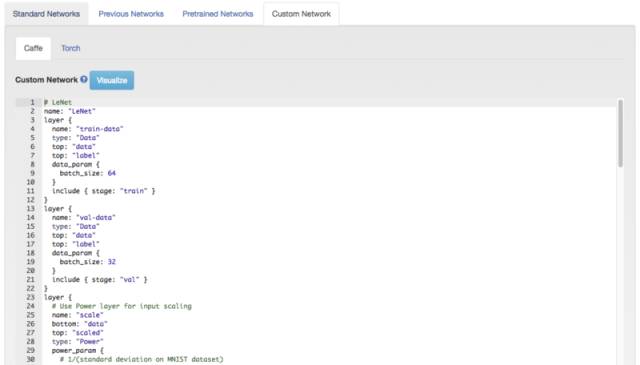Click the batch_size 32 value
The width and height of the screenshot is (640, 365).
point(111,262)
